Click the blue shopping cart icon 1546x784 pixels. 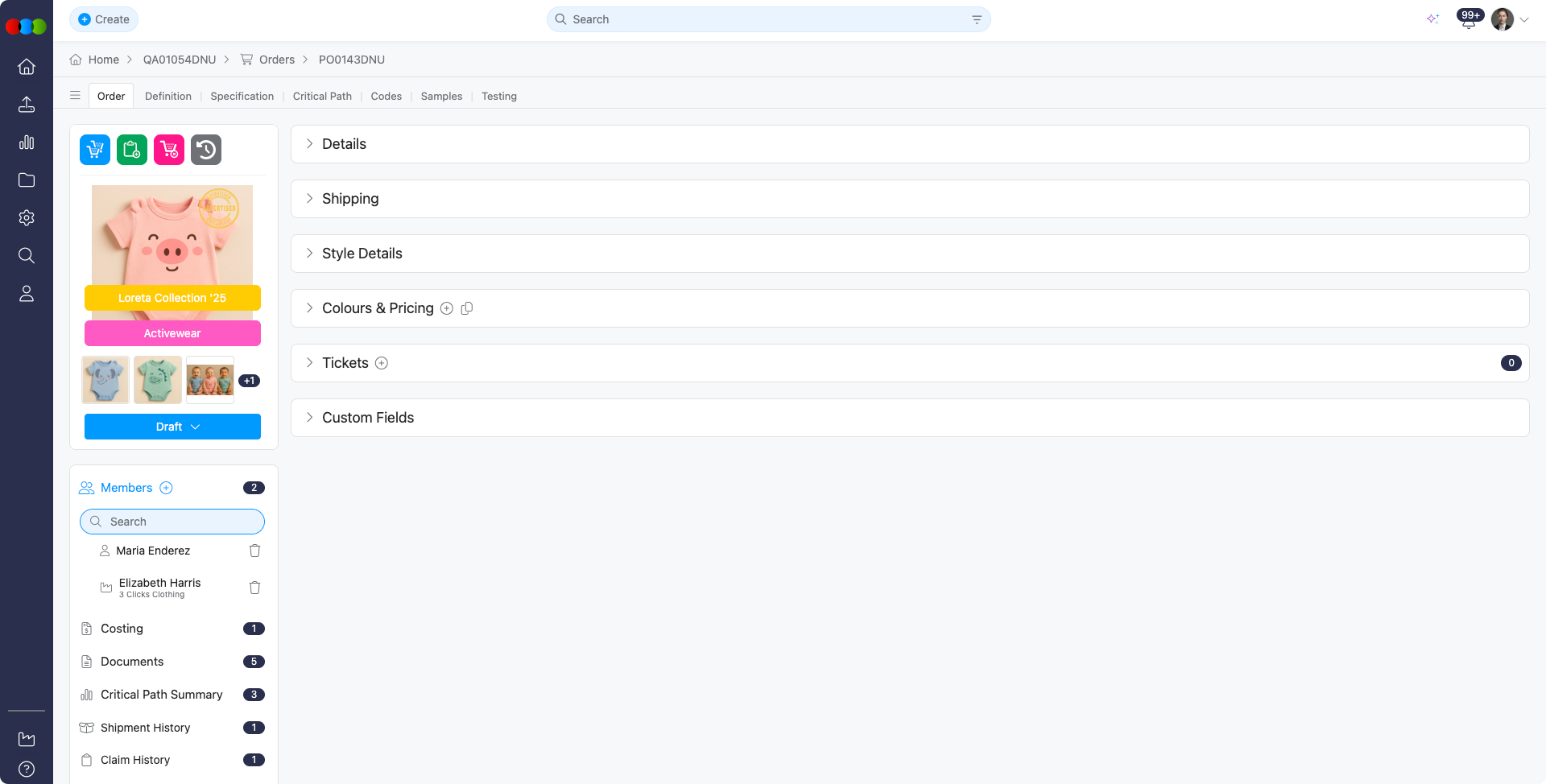[x=95, y=150]
